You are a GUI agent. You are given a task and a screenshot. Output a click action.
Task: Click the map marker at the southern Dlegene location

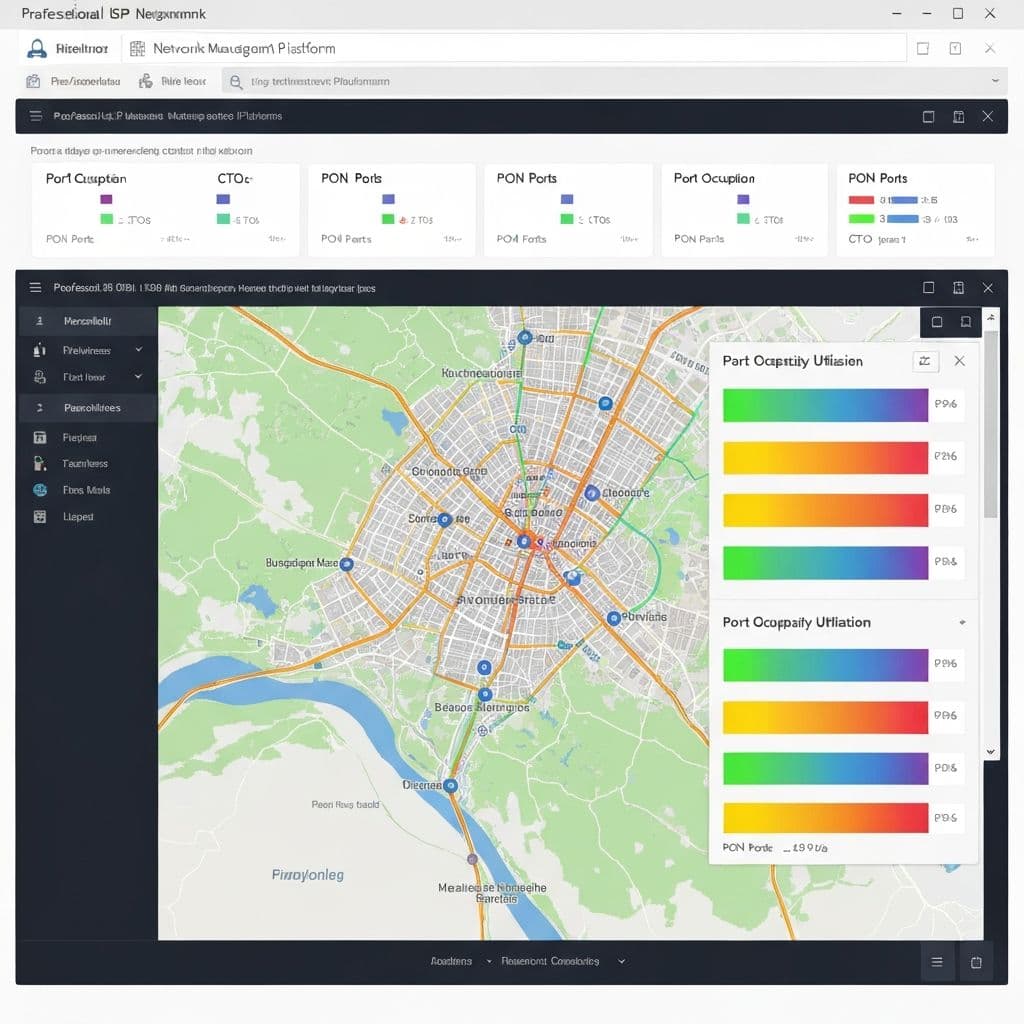pyautogui.click(x=451, y=786)
